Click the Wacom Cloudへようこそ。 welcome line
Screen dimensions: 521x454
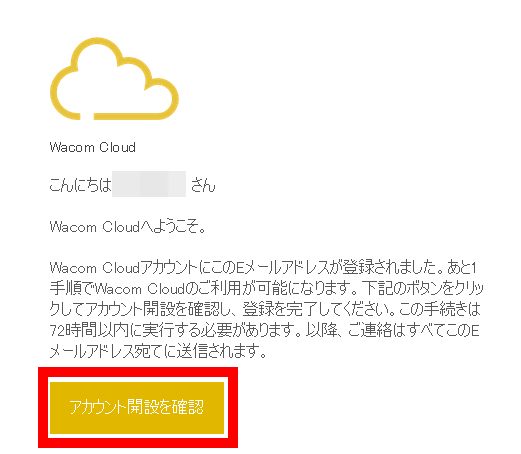tap(128, 227)
